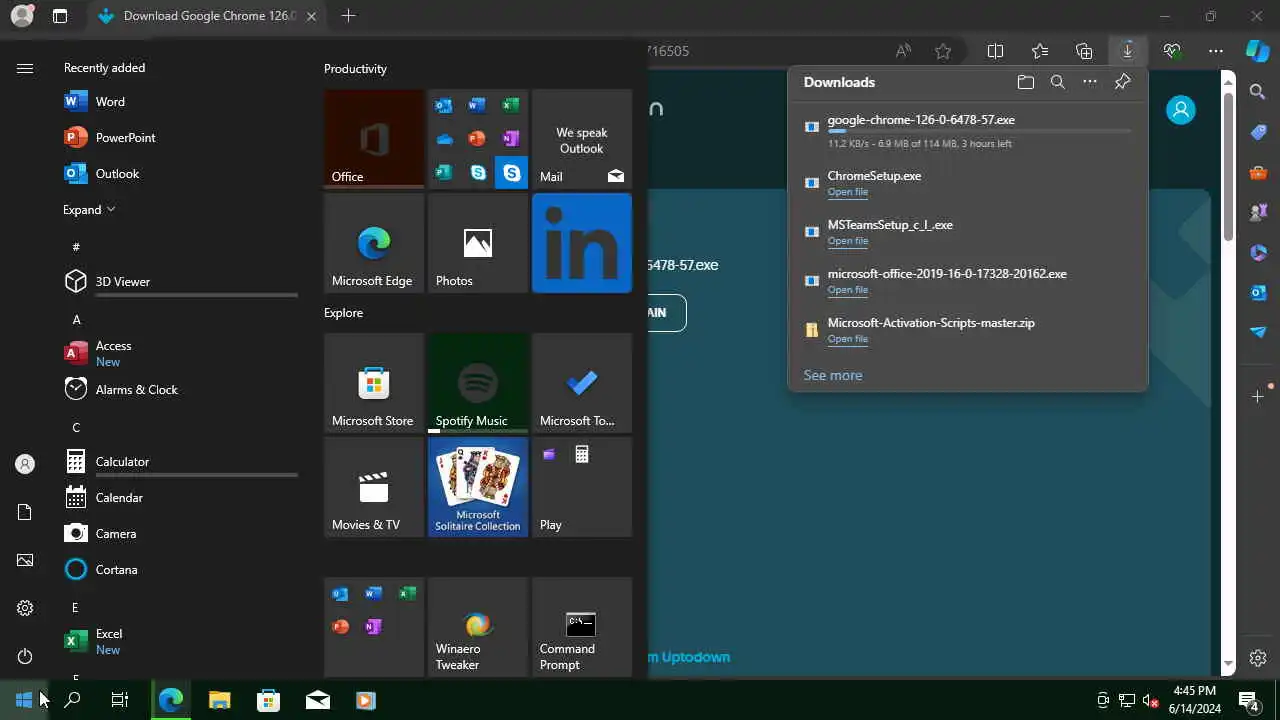The image size is (1280, 720).
Task: Search downloads in Downloads panel
Action: tap(1057, 82)
